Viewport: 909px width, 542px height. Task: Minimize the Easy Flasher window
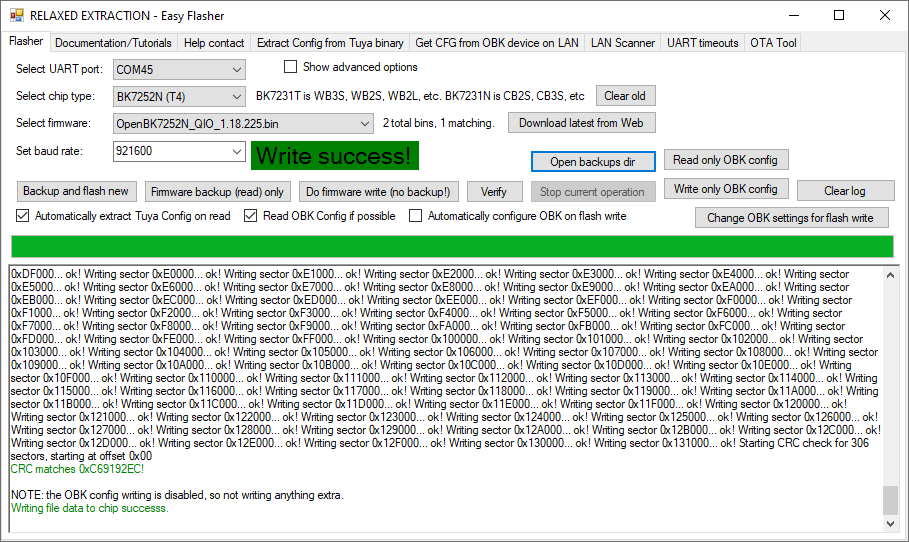coord(794,16)
